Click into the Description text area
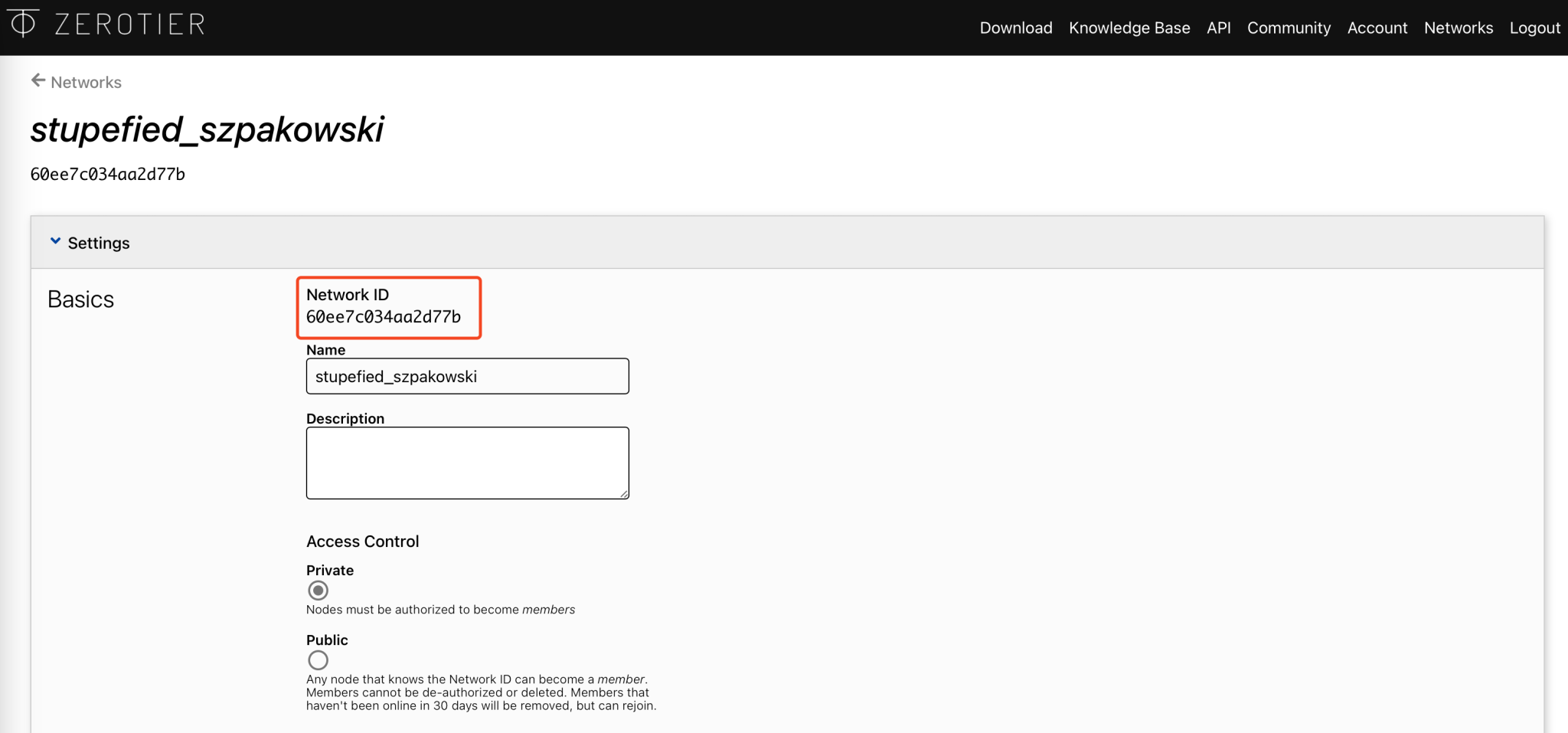The height and width of the screenshot is (733, 1568). 468,463
